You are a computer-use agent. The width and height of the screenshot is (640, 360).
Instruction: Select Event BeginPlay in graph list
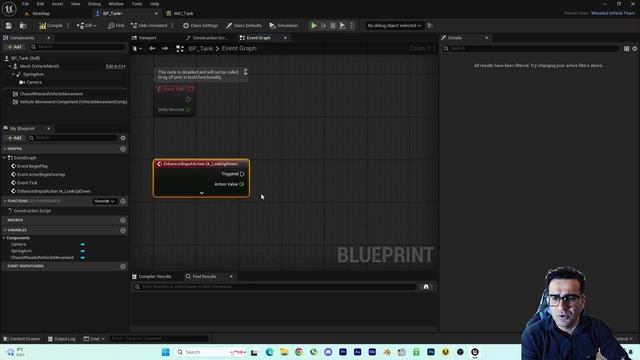pos(32,167)
